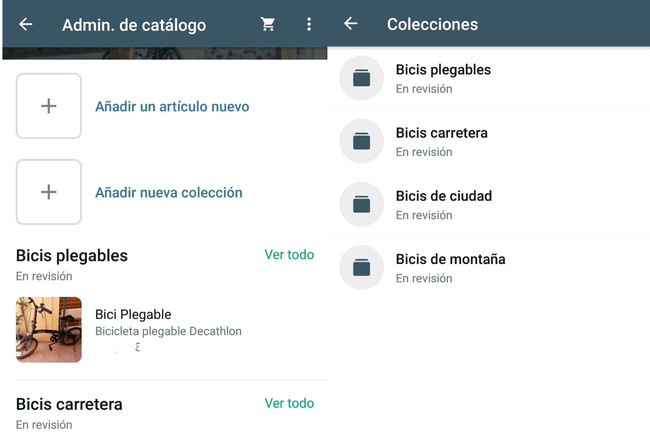Select the Bicis de ciudad collection icon
This screenshot has width=650, height=437.
click(362, 204)
